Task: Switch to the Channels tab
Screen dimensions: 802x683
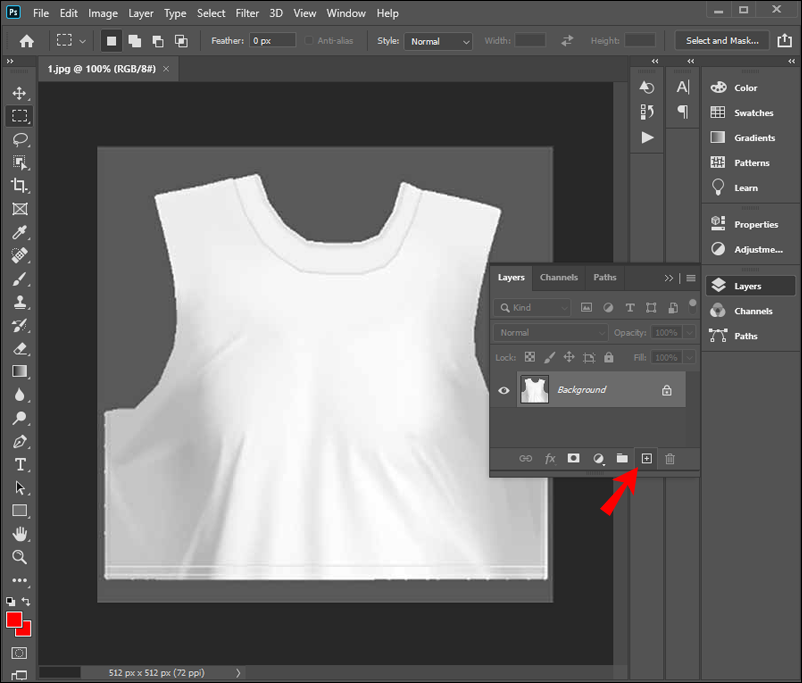Action: point(558,278)
